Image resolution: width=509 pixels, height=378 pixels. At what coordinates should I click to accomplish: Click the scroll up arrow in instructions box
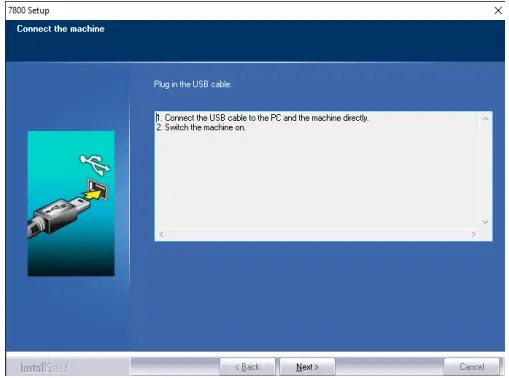[x=485, y=119]
